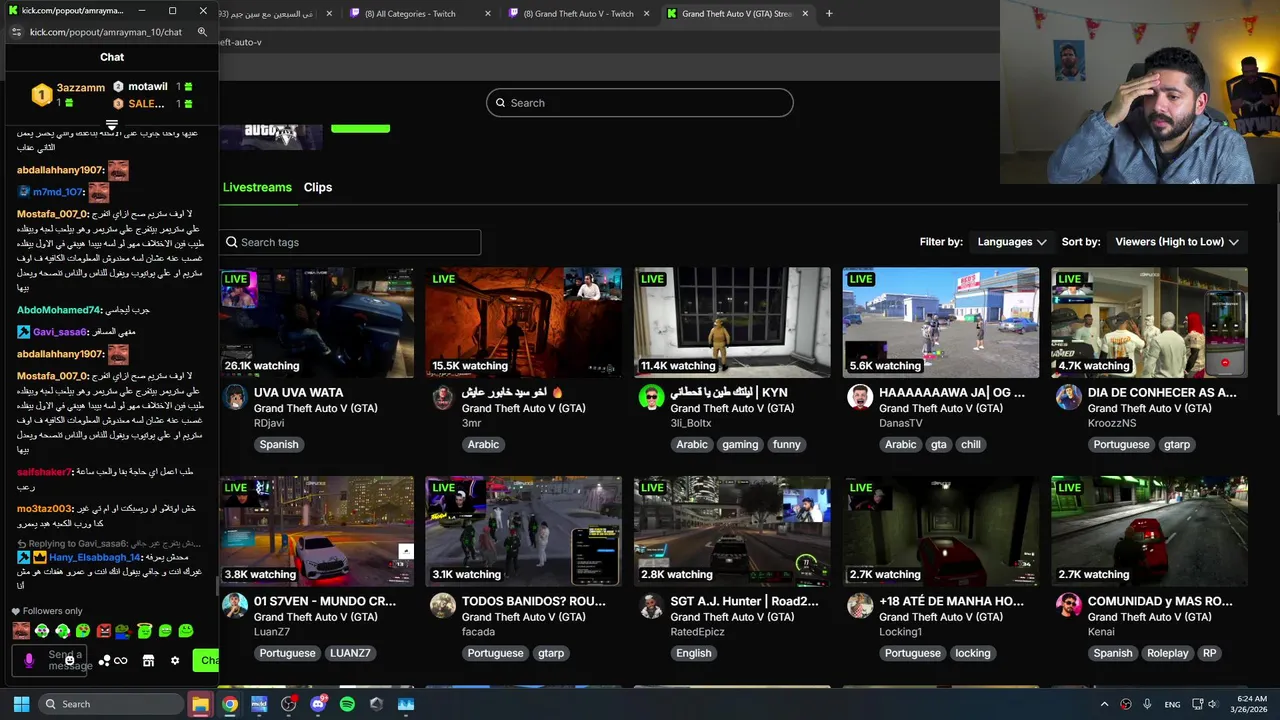Open TODOS BANIDOS stream thumbnail

pyautogui.click(x=524, y=531)
